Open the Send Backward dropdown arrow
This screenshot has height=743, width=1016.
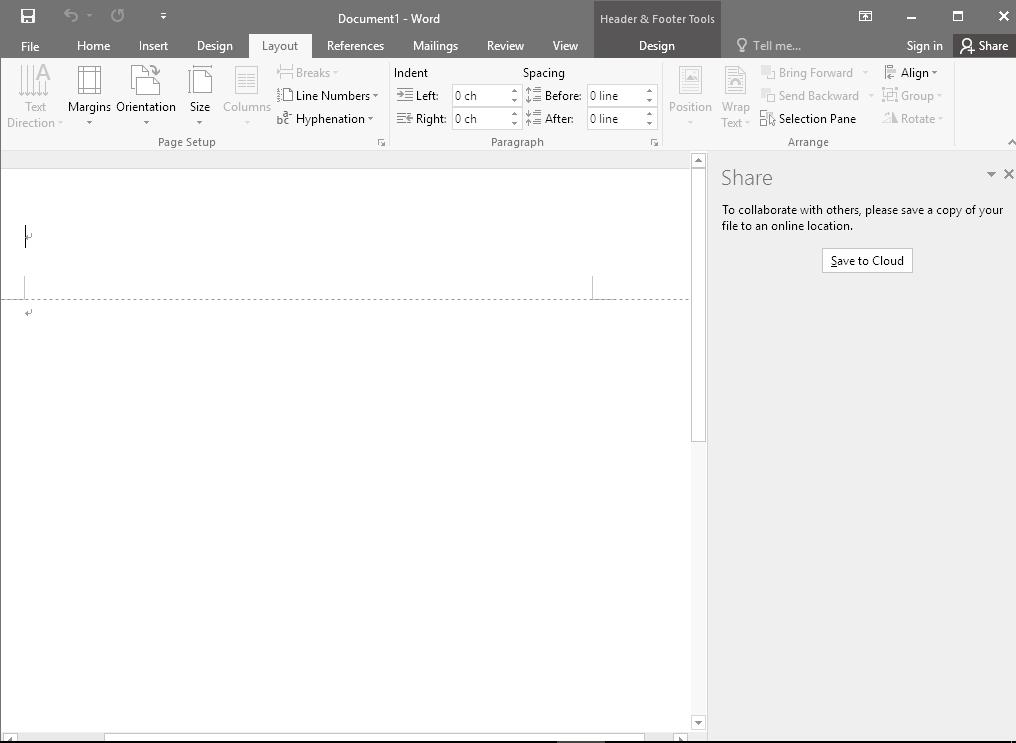[x=871, y=96]
